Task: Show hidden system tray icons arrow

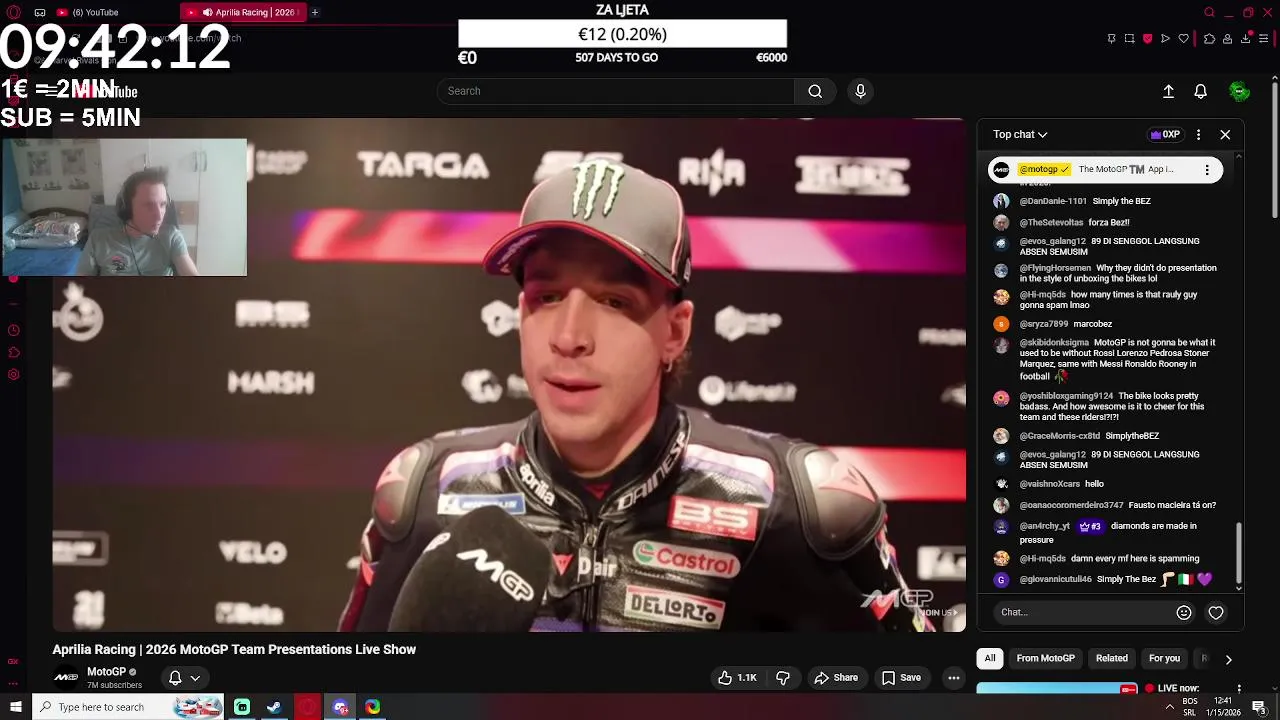Action: [x=1169, y=708]
